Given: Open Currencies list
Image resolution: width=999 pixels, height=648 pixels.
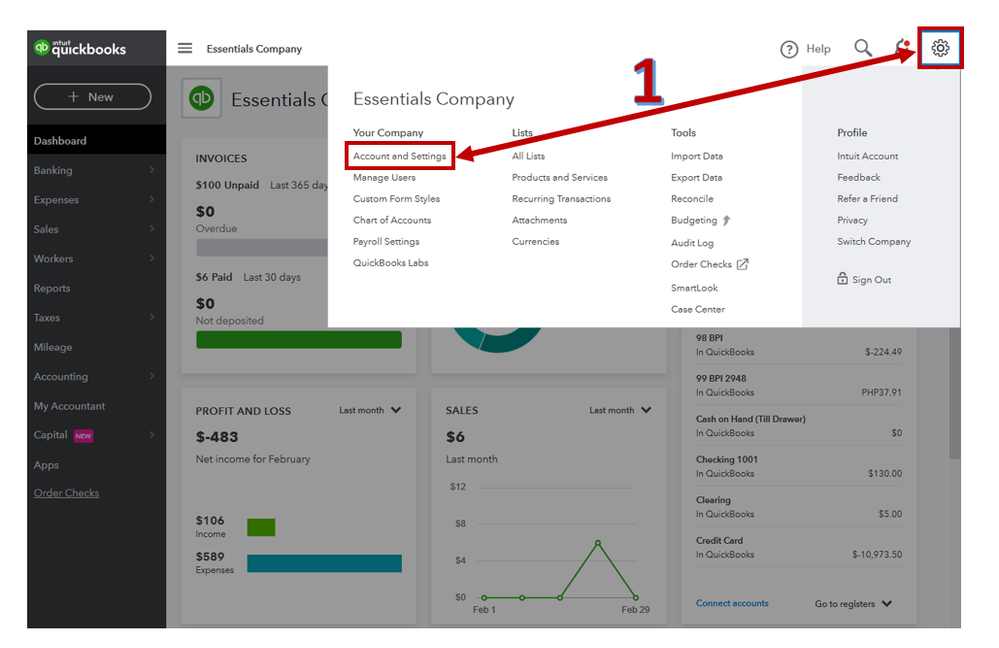Looking at the screenshot, I should tap(535, 241).
